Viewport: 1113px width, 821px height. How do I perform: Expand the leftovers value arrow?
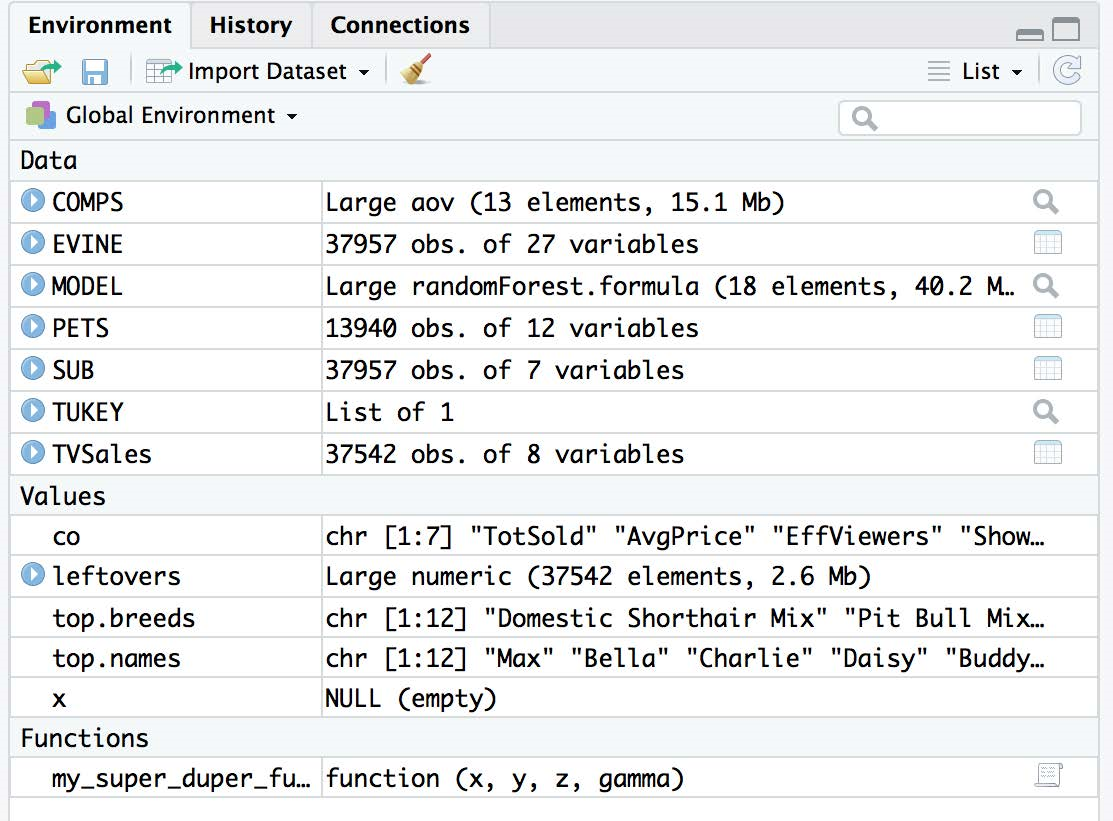pyautogui.click(x=33, y=575)
